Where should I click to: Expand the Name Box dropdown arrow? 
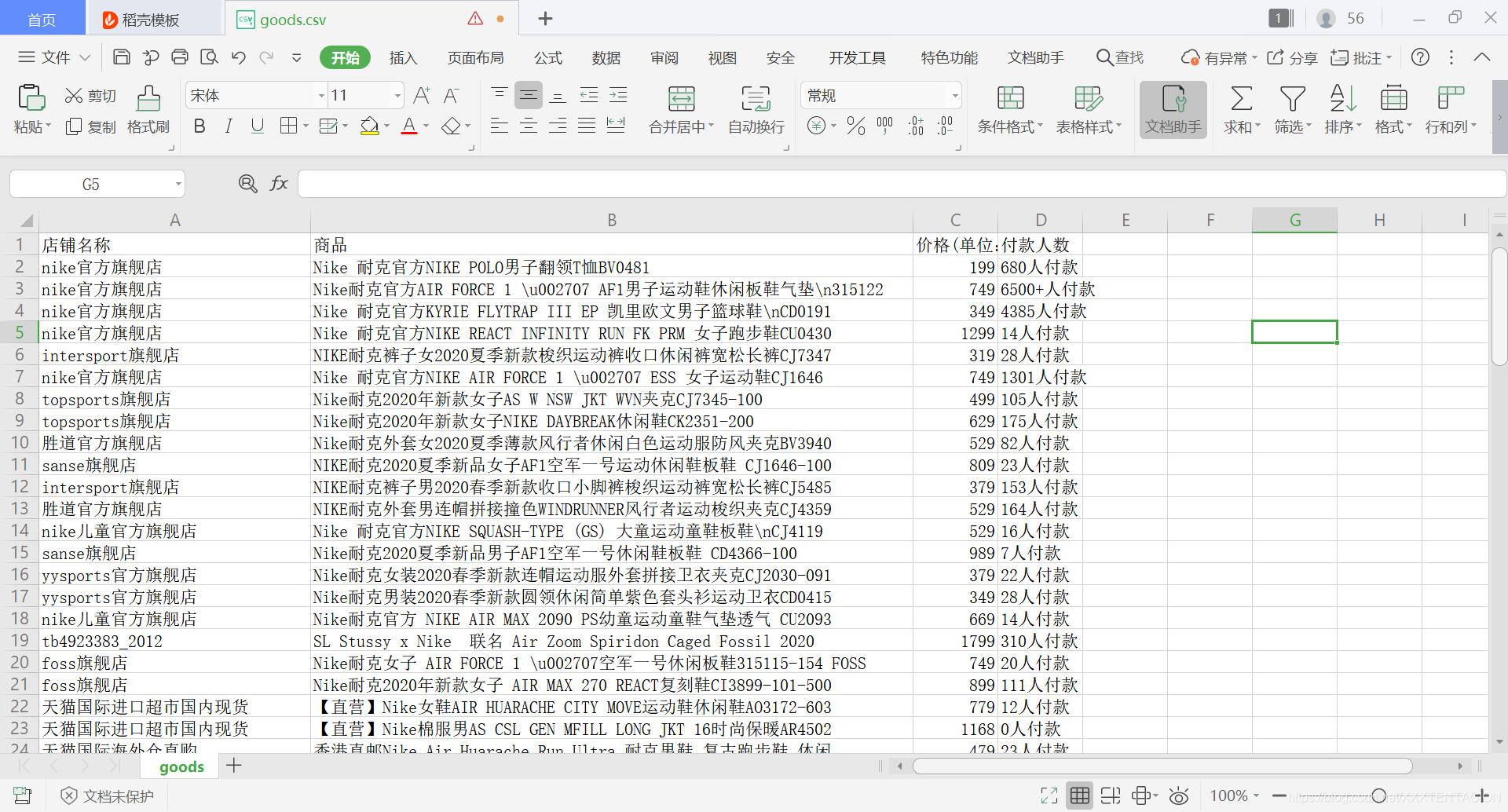[x=178, y=185]
